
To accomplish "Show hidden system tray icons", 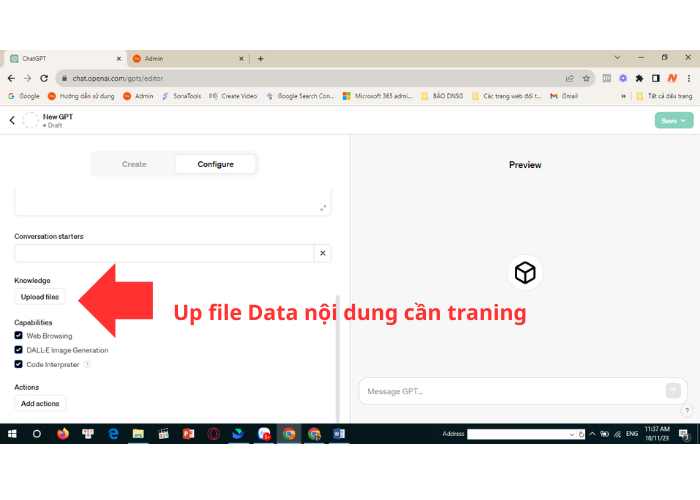I will (x=591, y=434).
